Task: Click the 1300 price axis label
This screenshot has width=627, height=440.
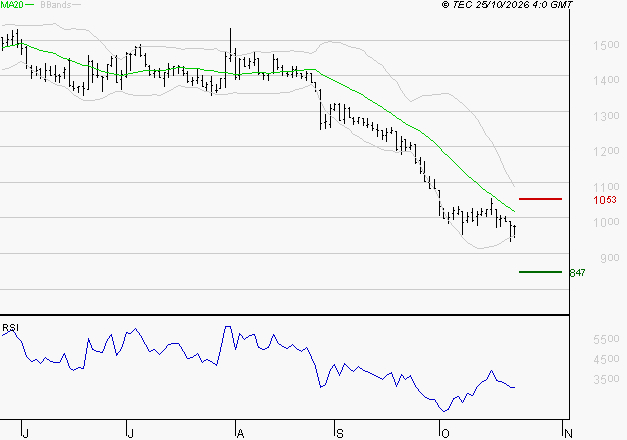Action: [607, 116]
